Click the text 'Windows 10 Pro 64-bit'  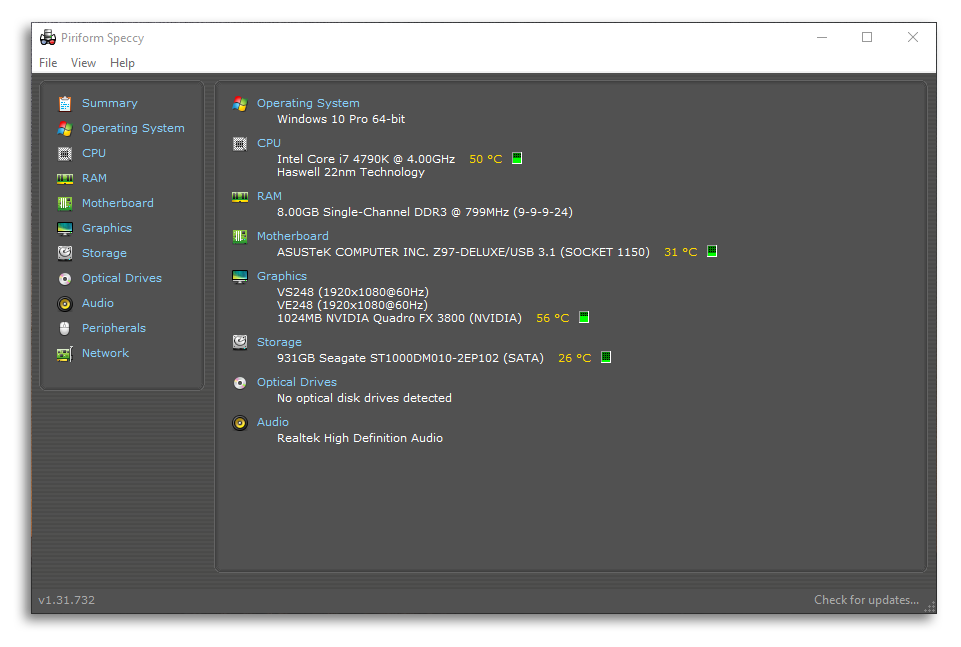coord(341,119)
